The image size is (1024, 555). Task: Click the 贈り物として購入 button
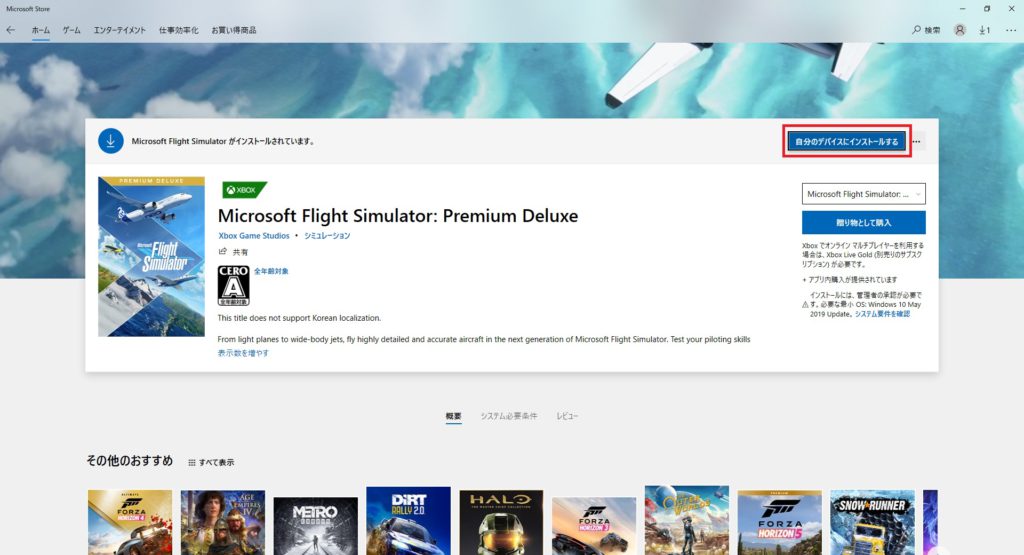point(863,223)
